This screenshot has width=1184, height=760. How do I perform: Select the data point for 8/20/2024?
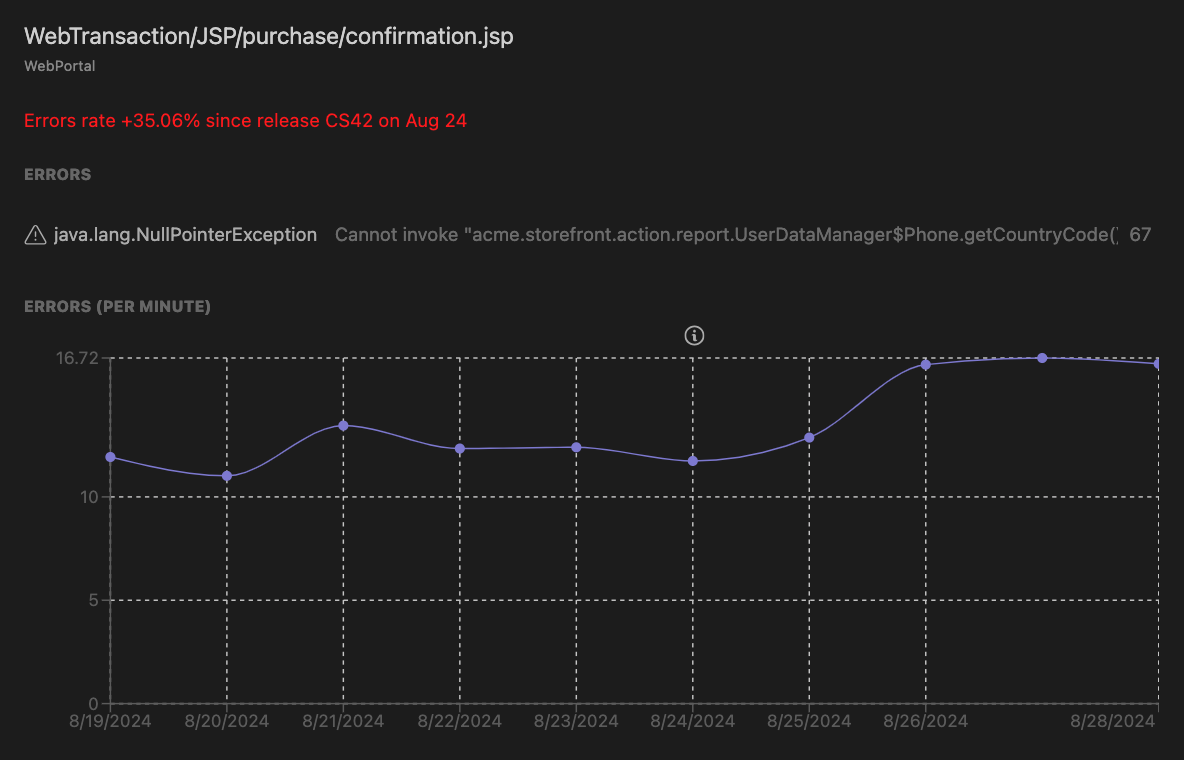[x=227, y=476]
